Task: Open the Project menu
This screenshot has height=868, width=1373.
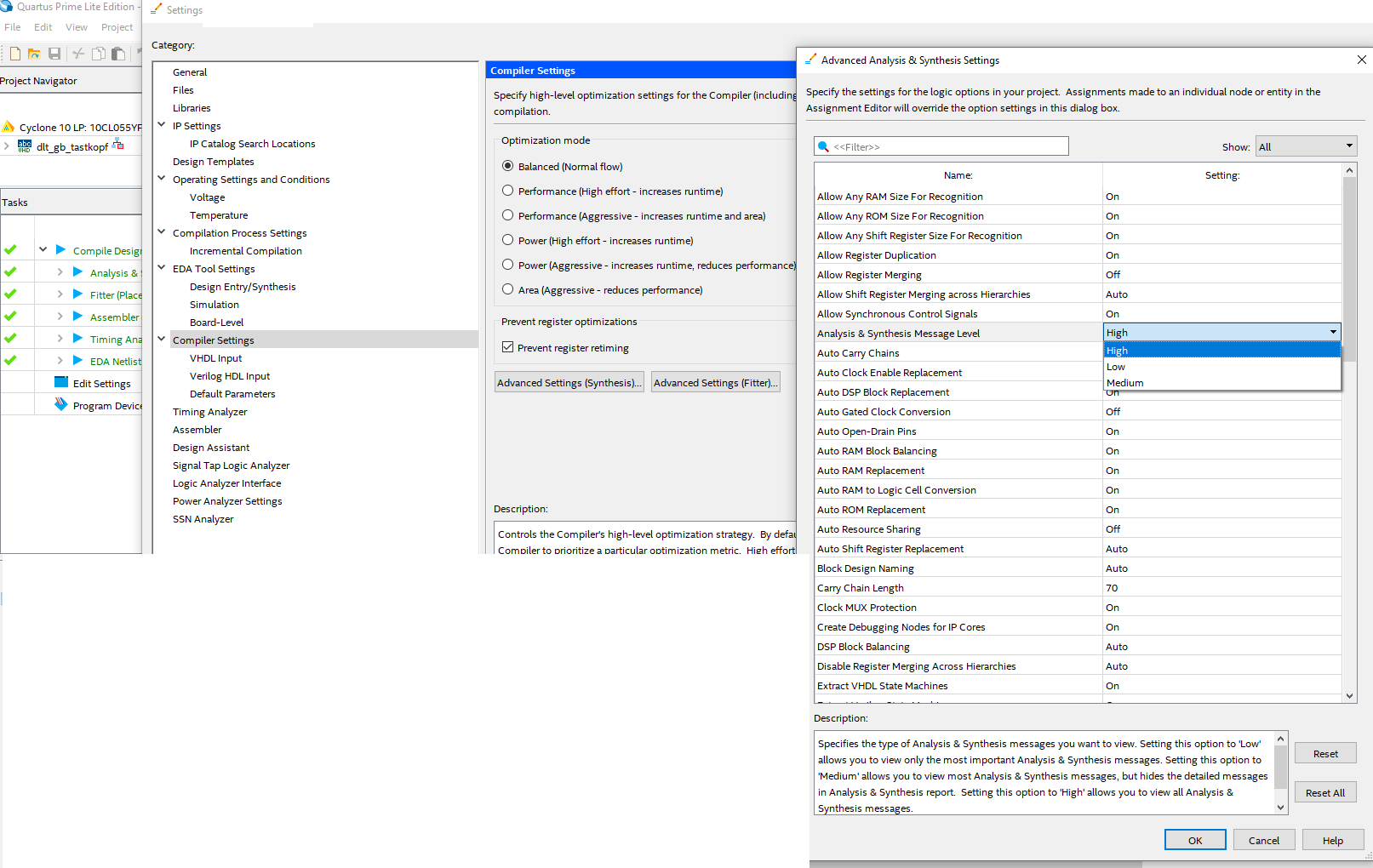Action: pyautogui.click(x=117, y=27)
